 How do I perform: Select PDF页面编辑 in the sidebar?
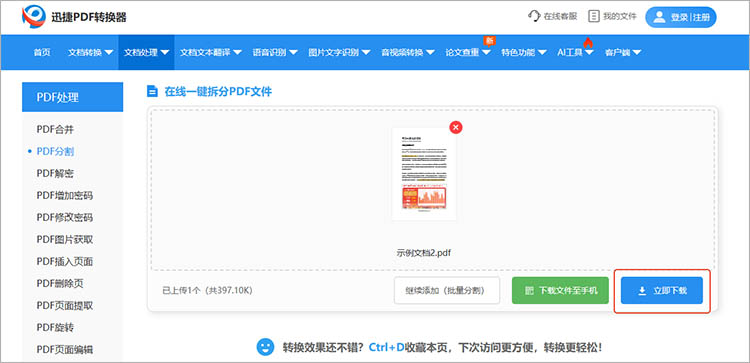coord(65,350)
